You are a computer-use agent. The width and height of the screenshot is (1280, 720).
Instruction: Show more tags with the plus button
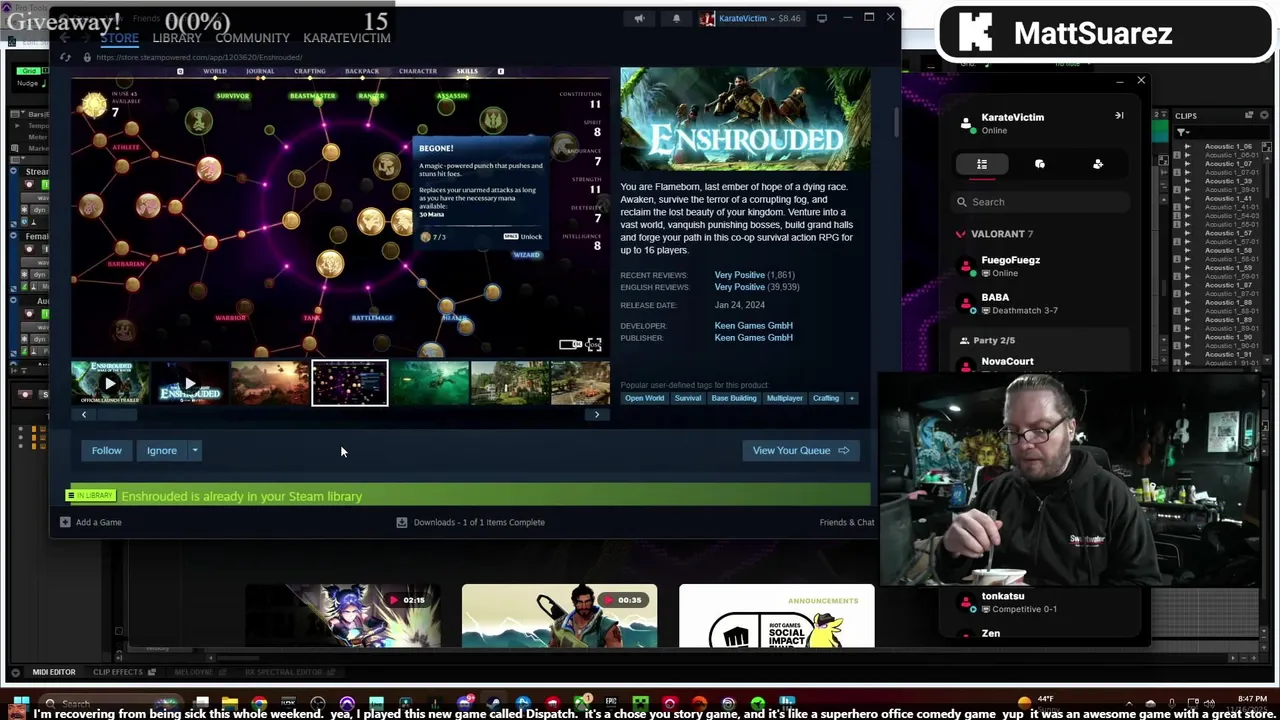click(x=851, y=398)
